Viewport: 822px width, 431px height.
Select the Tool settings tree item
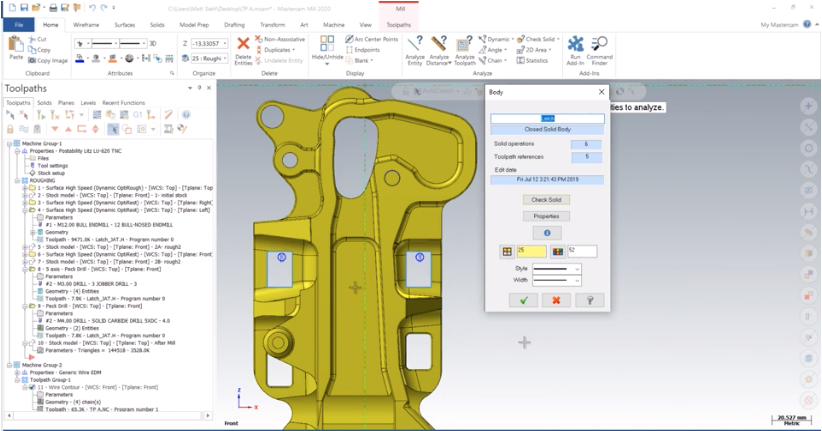[x=52, y=166]
